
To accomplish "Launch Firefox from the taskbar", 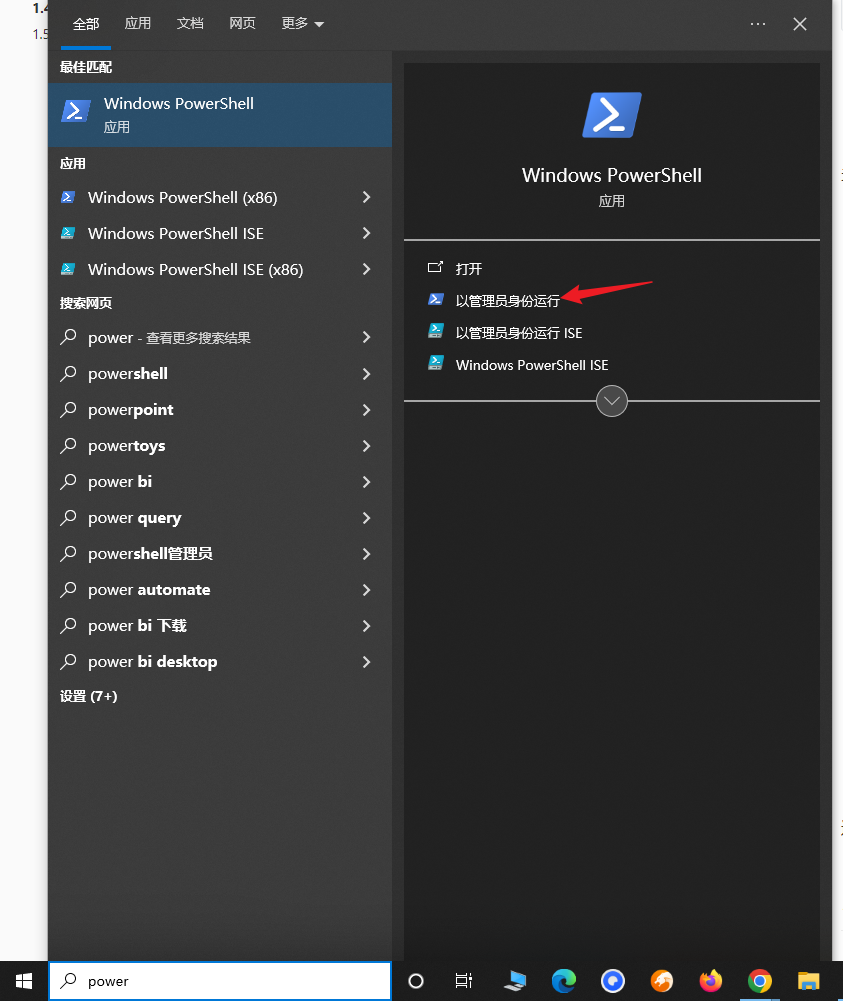I will click(x=710, y=981).
